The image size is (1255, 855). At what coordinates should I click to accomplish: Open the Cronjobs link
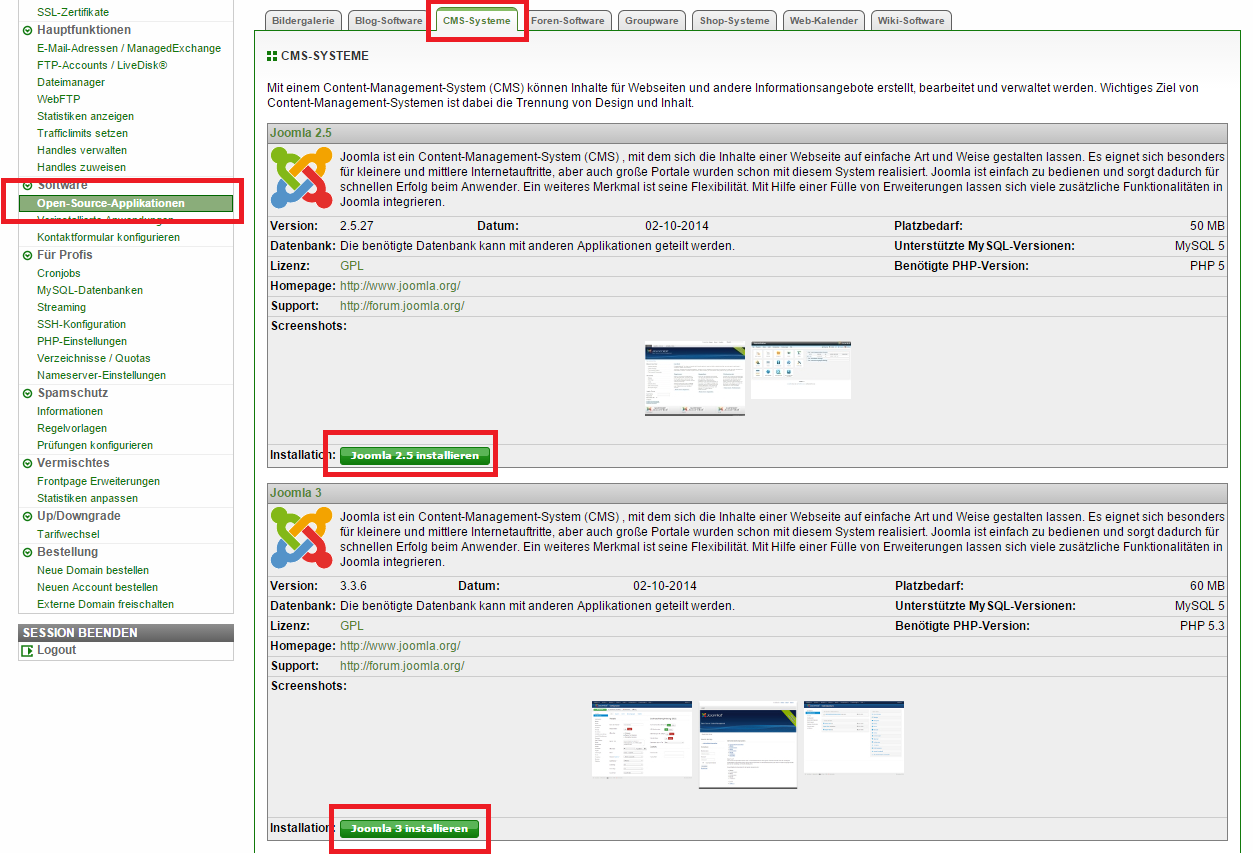[x=59, y=273]
